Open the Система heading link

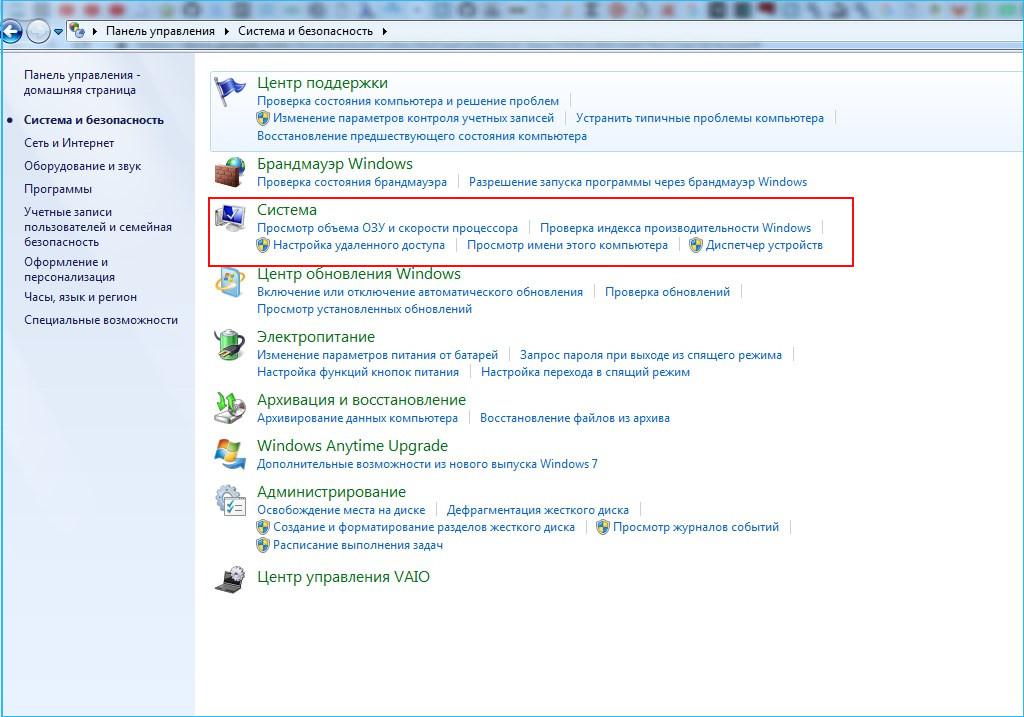coord(286,210)
